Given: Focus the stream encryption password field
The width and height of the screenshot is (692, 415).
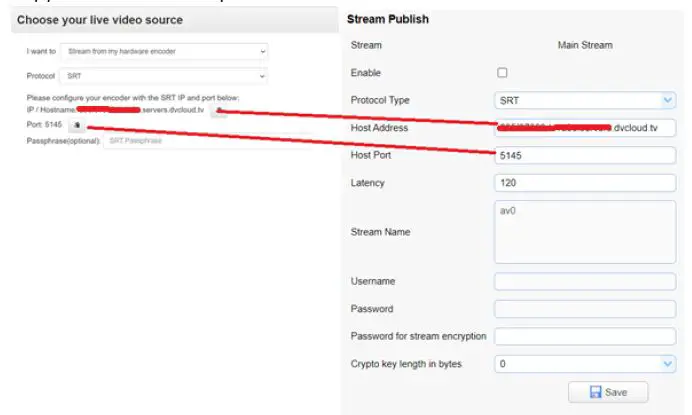Looking at the screenshot, I should (585, 336).
